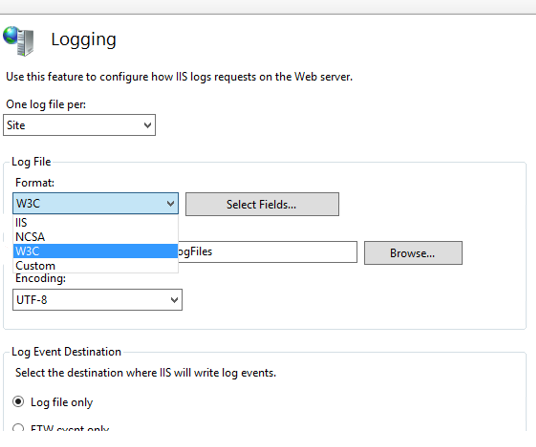The width and height of the screenshot is (536, 447).
Task: Click the Log Event Destination group label
Action: (x=66, y=352)
